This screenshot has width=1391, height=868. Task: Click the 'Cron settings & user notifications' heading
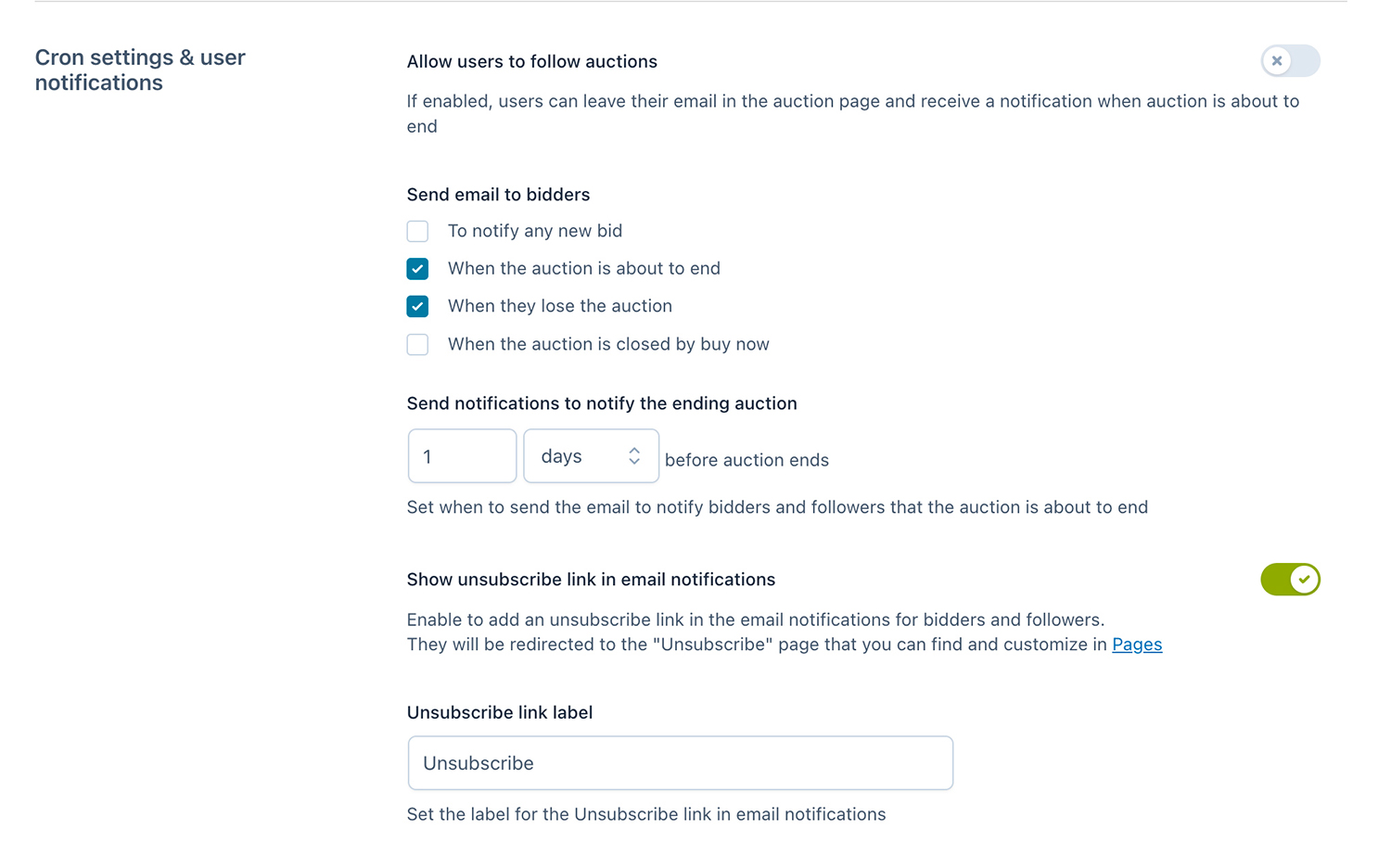[140, 70]
